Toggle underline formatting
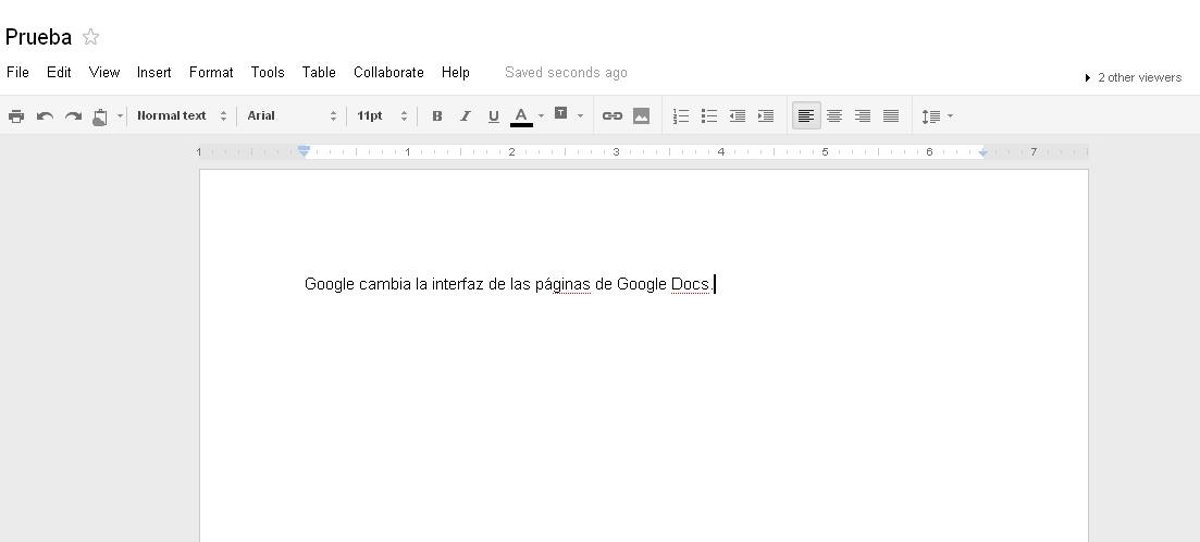The image size is (1200, 542). (x=493, y=116)
